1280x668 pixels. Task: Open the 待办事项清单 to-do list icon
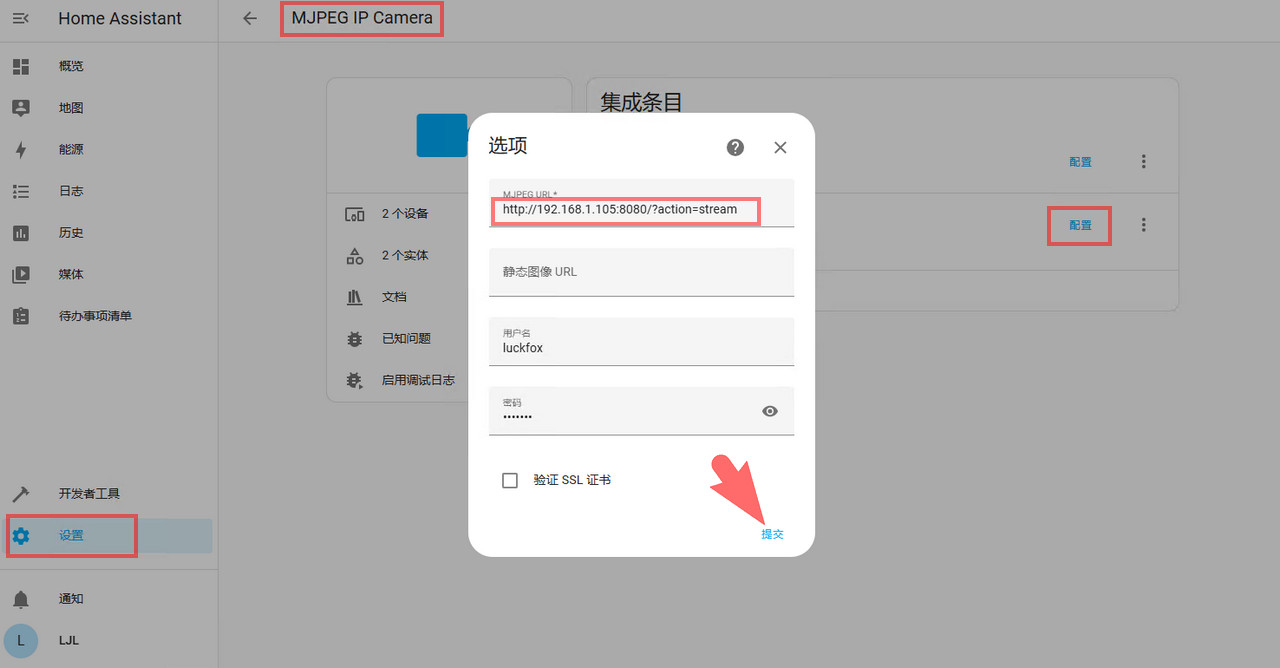(21, 316)
